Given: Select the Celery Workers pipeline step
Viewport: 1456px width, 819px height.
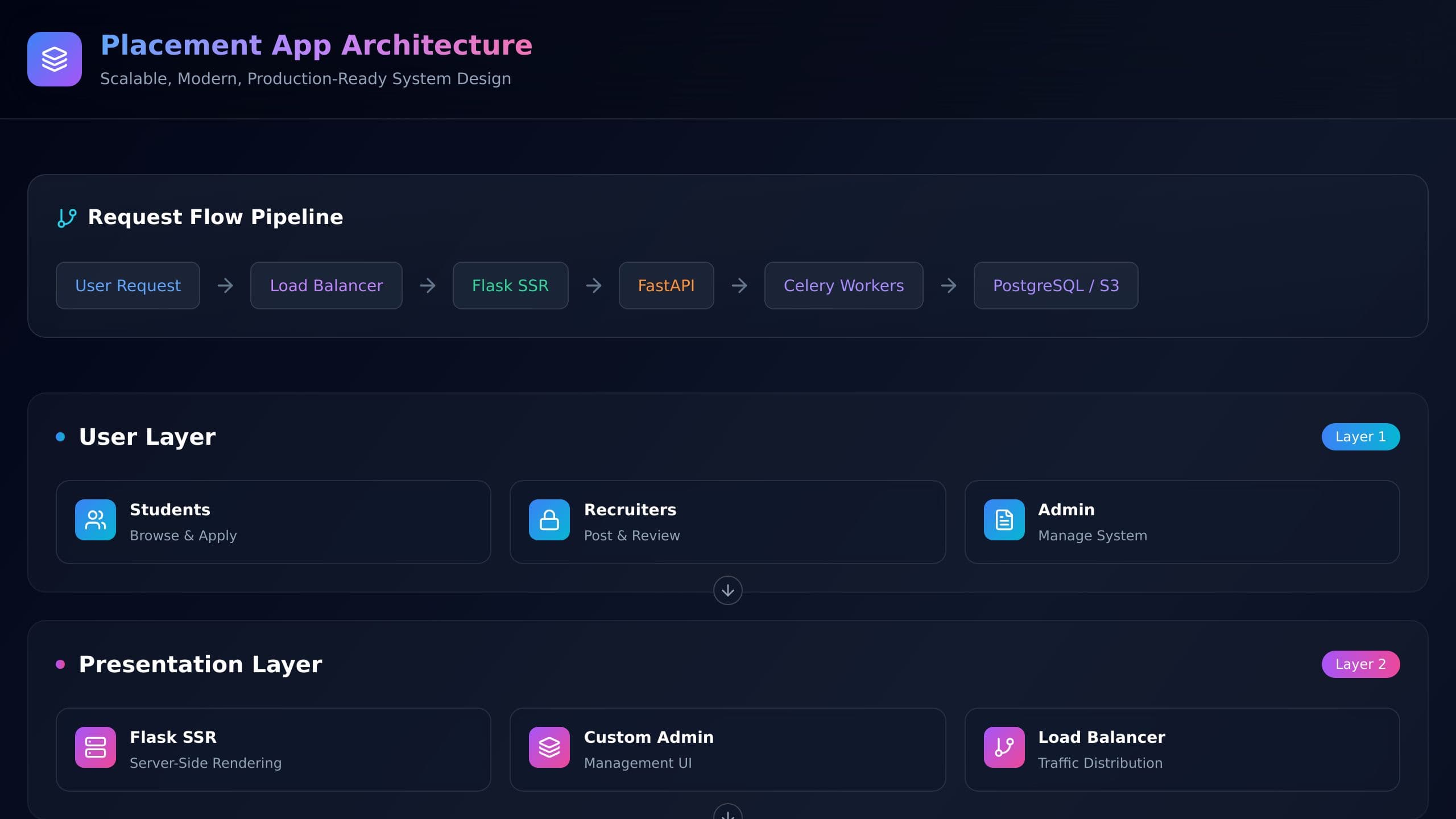Looking at the screenshot, I should [x=844, y=286].
